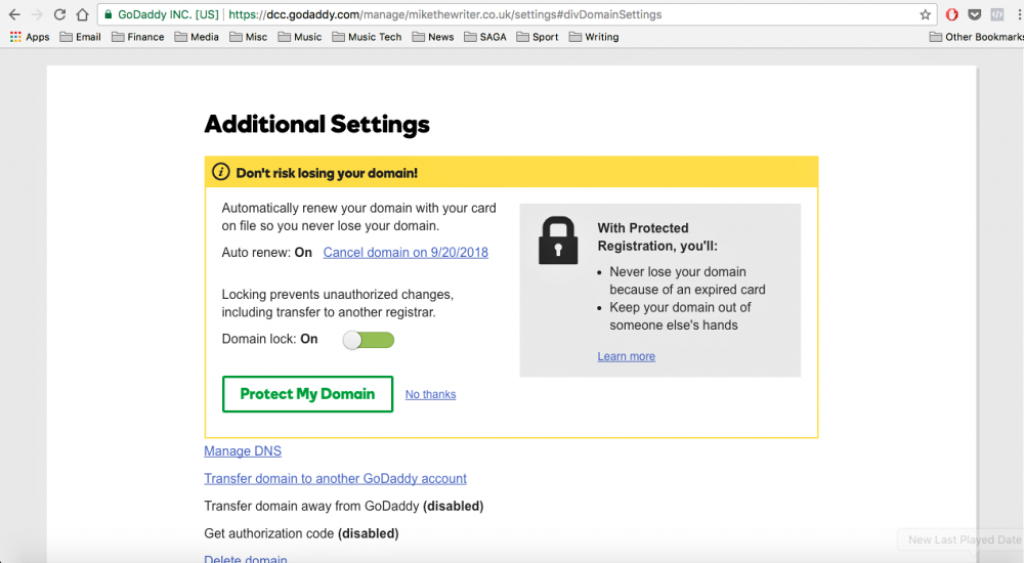Viewport: 1024px width, 563px height.
Task: Open the Manage DNS link
Action: tap(242, 451)
